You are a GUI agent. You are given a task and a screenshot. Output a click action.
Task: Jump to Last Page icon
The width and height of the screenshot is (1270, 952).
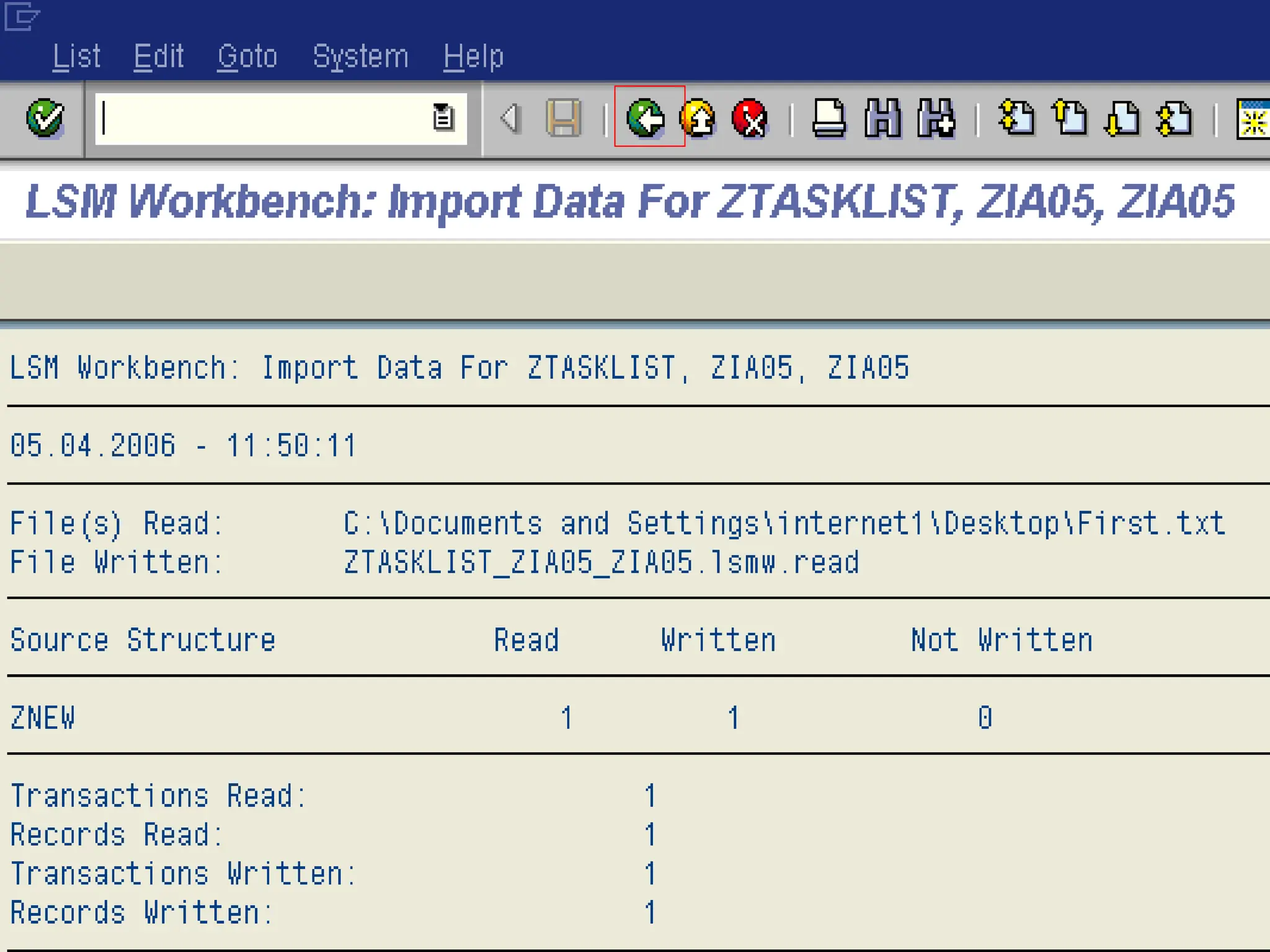[x=1175, y=118]
